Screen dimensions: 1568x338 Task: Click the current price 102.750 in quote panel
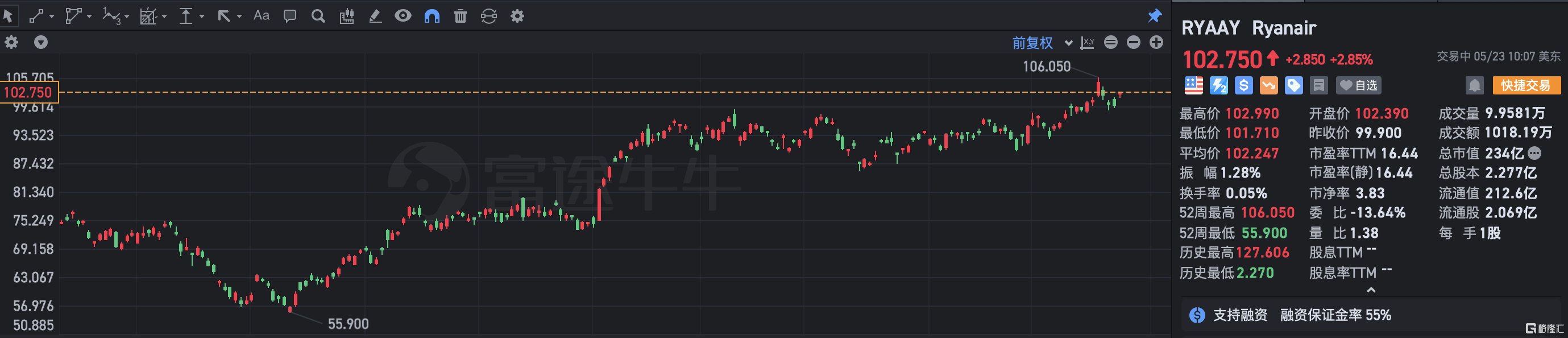[1222, 59]
